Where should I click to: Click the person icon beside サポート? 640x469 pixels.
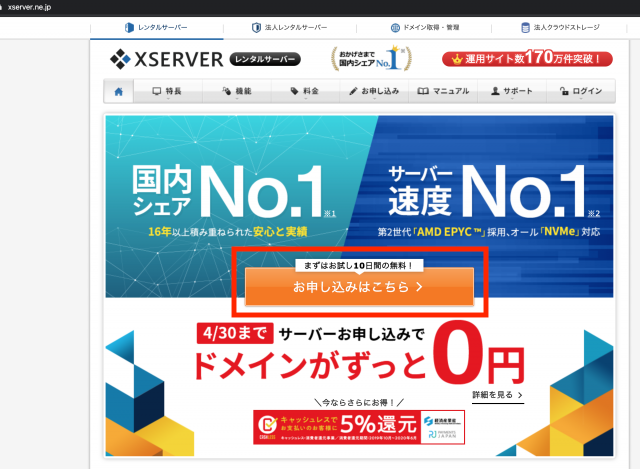[x=495, y=91]
